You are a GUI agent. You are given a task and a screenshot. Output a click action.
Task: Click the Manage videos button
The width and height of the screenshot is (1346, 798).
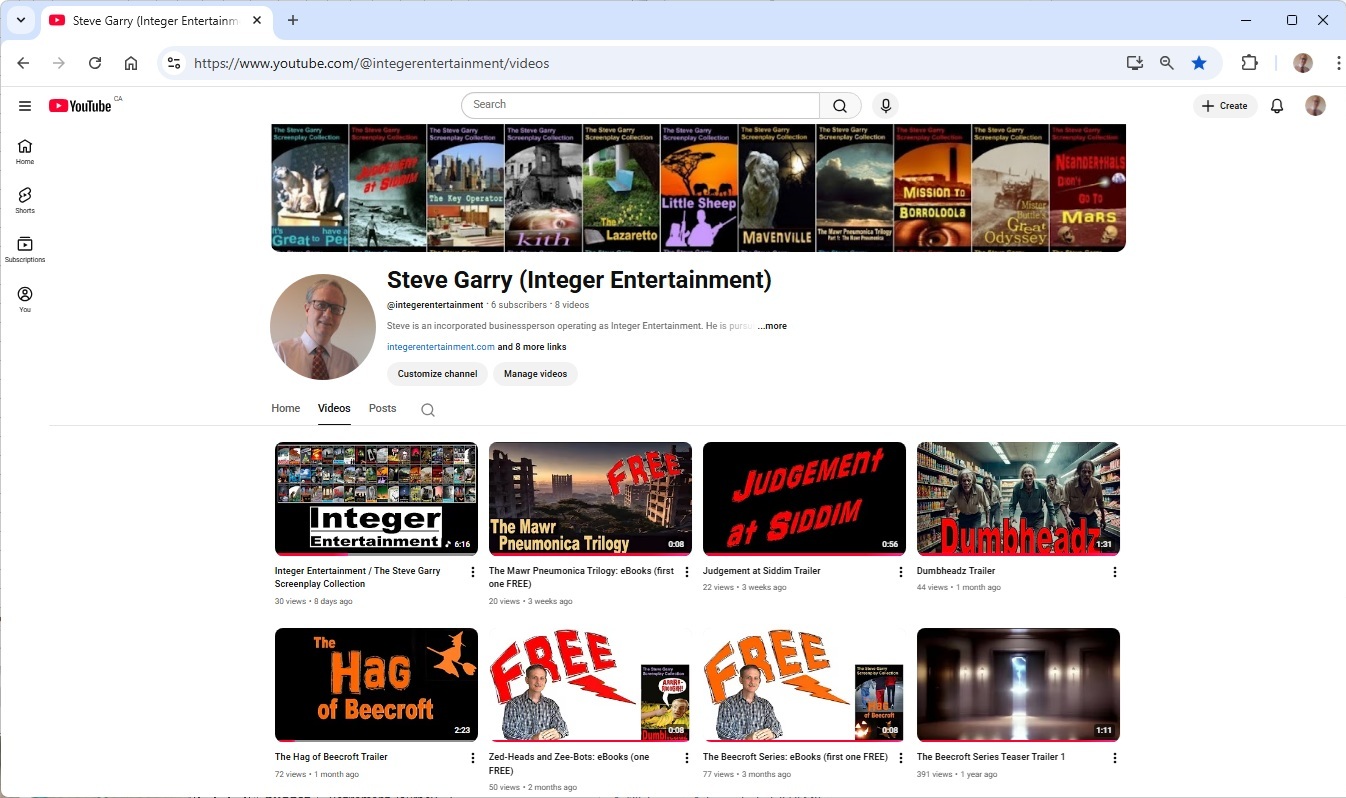point(535,374)
